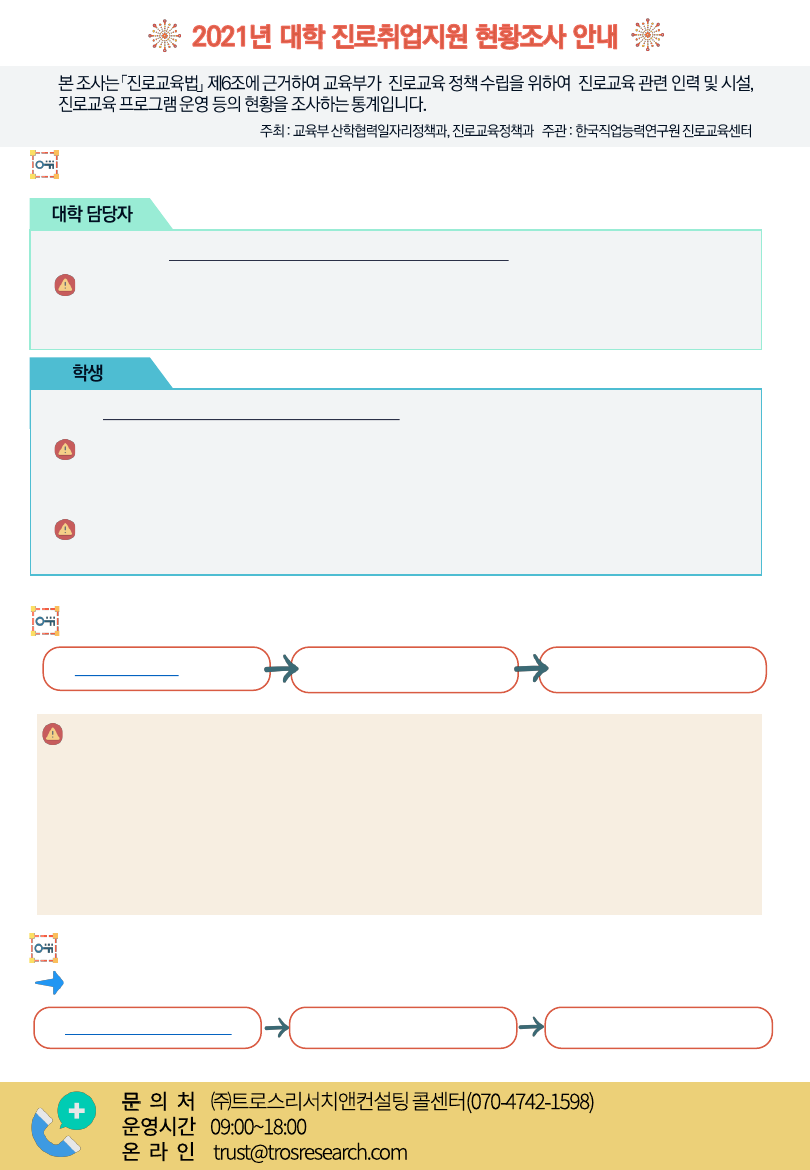Click the warning icon in the beige notice box
Viewport: 810px width, 1170px height.
pyautogui.click(x=52, y=734)
